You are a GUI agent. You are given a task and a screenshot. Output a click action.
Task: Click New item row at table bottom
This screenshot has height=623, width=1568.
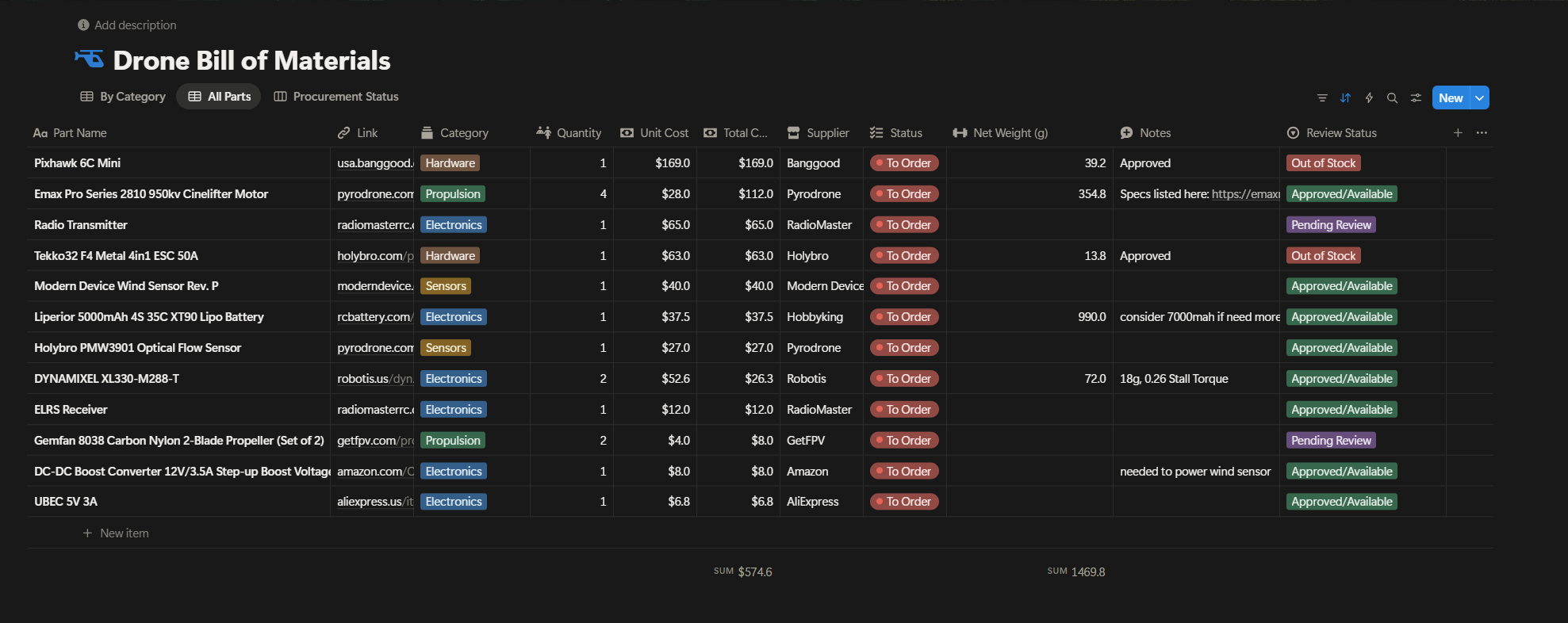coord(124,533)
